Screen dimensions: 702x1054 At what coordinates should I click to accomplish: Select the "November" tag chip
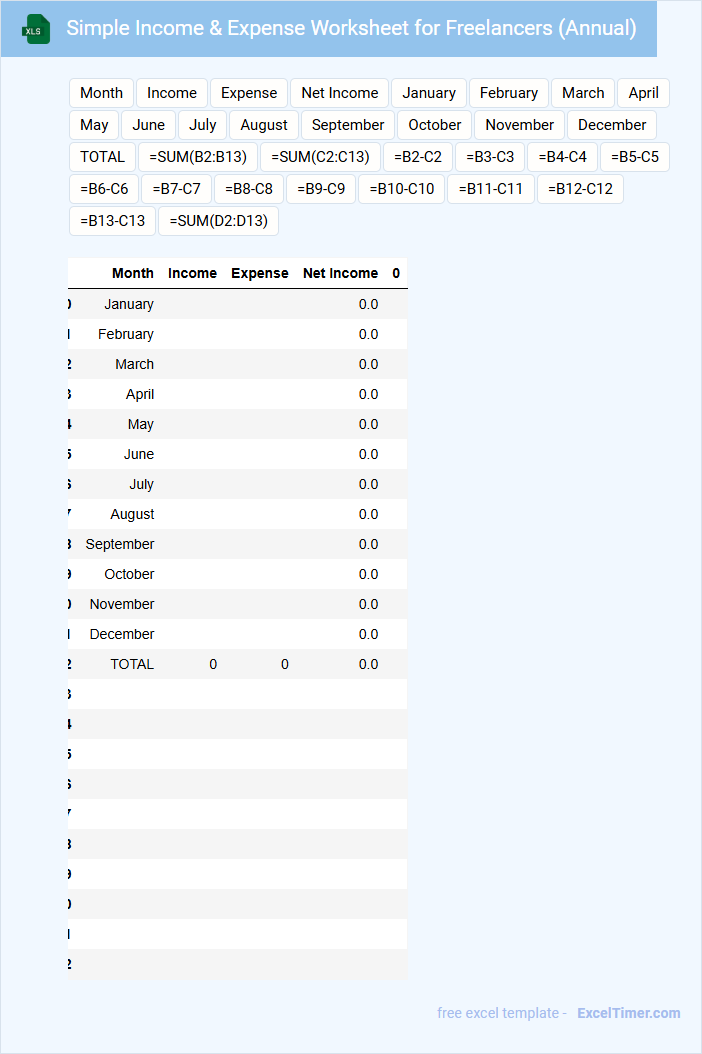520,125
